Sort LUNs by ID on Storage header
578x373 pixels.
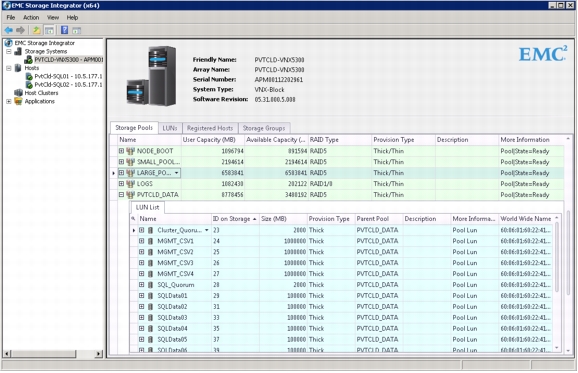(x=235, y=219)
